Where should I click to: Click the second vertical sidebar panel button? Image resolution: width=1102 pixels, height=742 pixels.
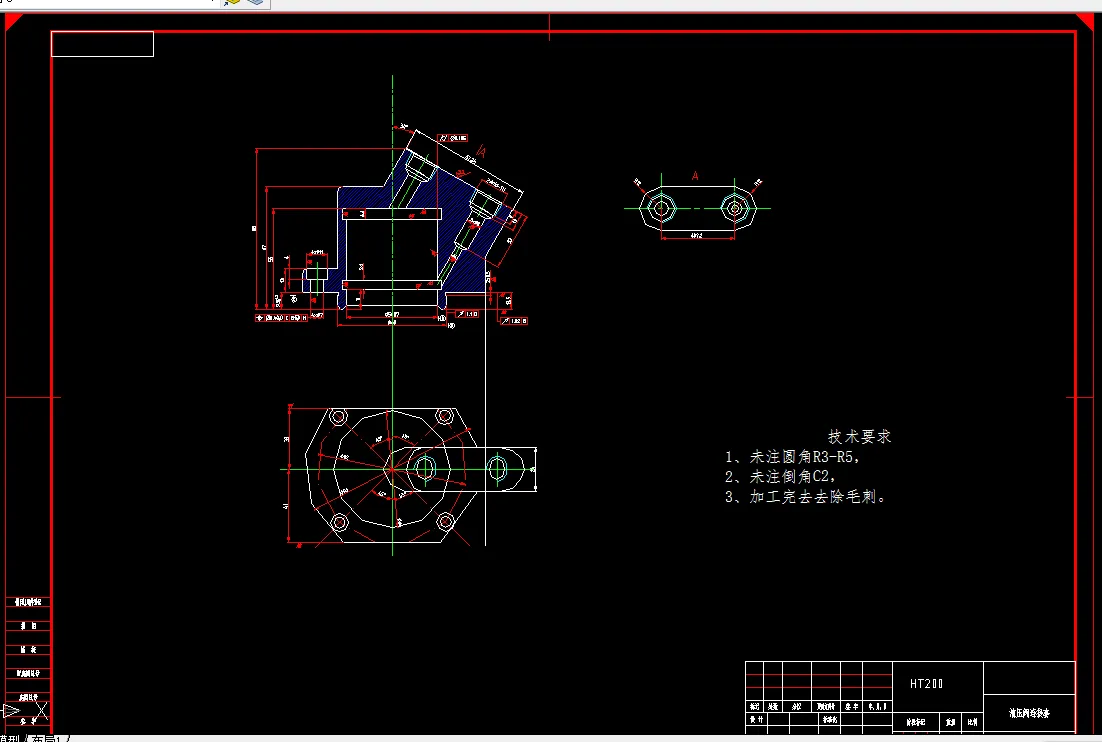point(27,626)
